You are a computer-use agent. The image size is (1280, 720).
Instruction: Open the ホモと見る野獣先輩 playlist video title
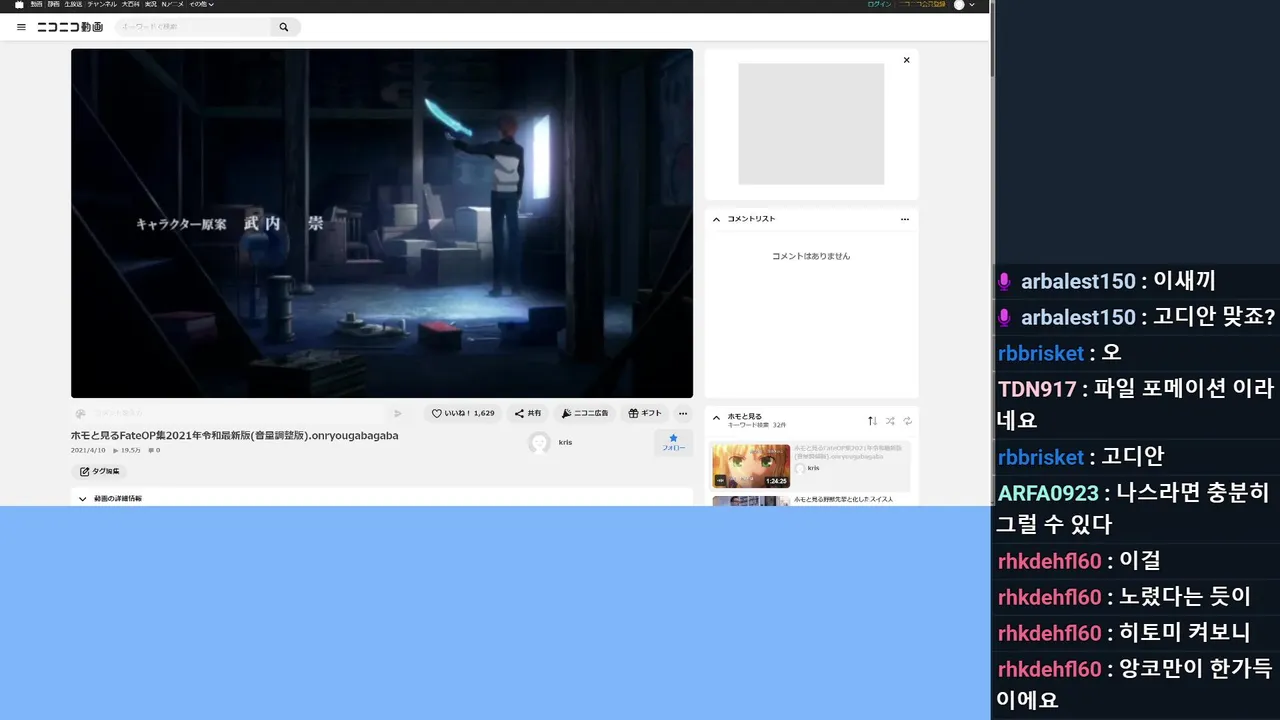(843, 499)
